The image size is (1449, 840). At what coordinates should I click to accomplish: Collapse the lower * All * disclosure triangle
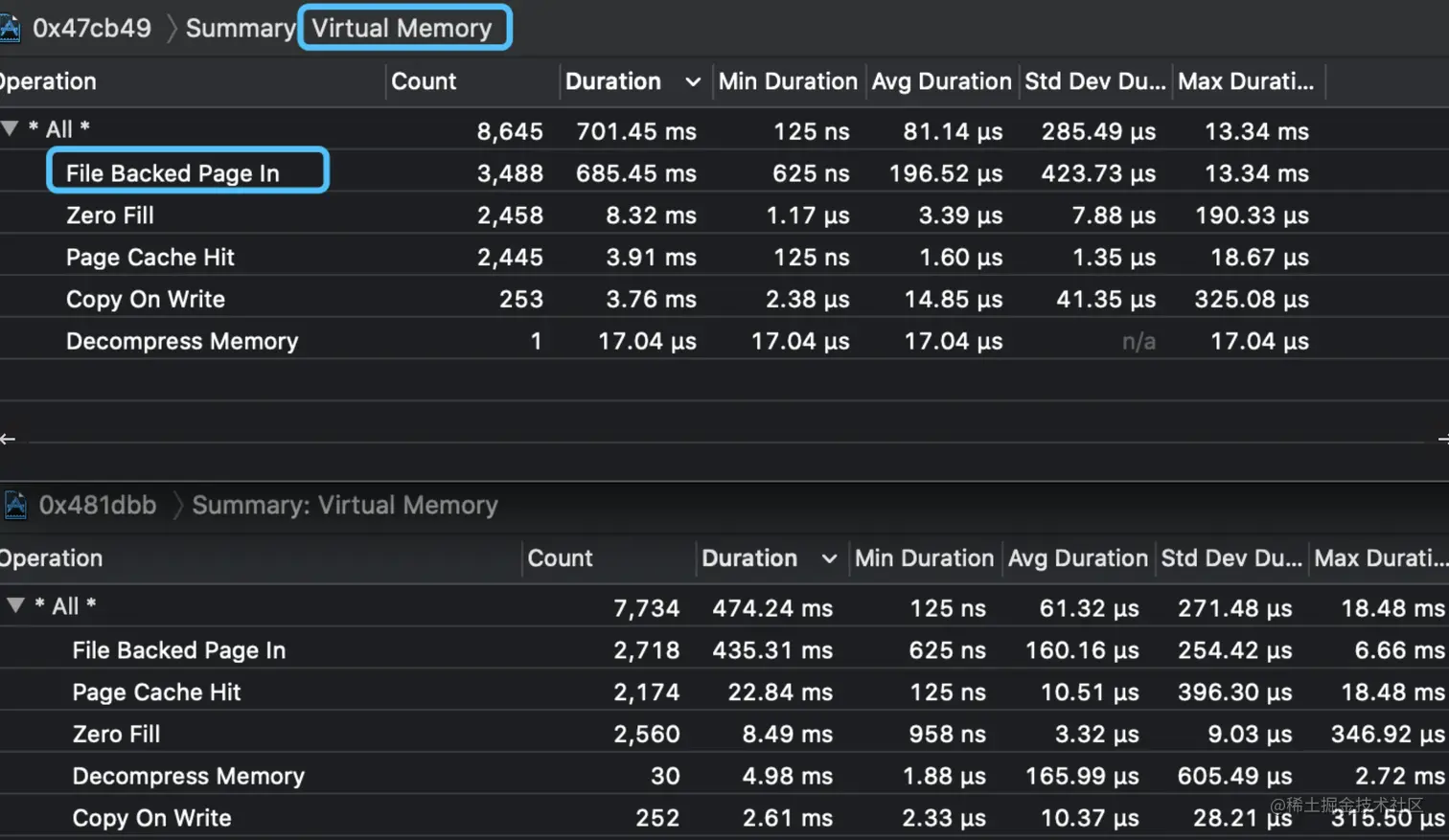click(x=15, y=605)
